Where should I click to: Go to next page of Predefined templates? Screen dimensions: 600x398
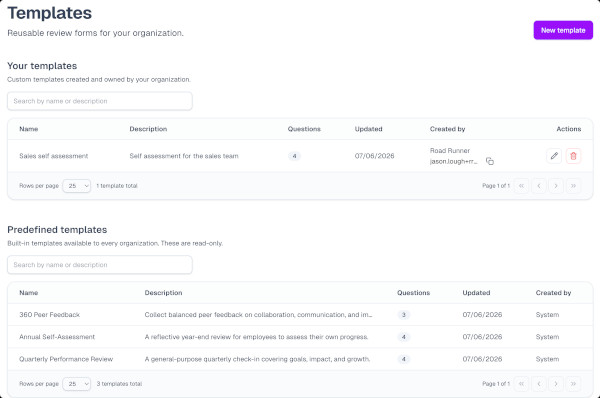pyautogui.click(x=556, y=383)
